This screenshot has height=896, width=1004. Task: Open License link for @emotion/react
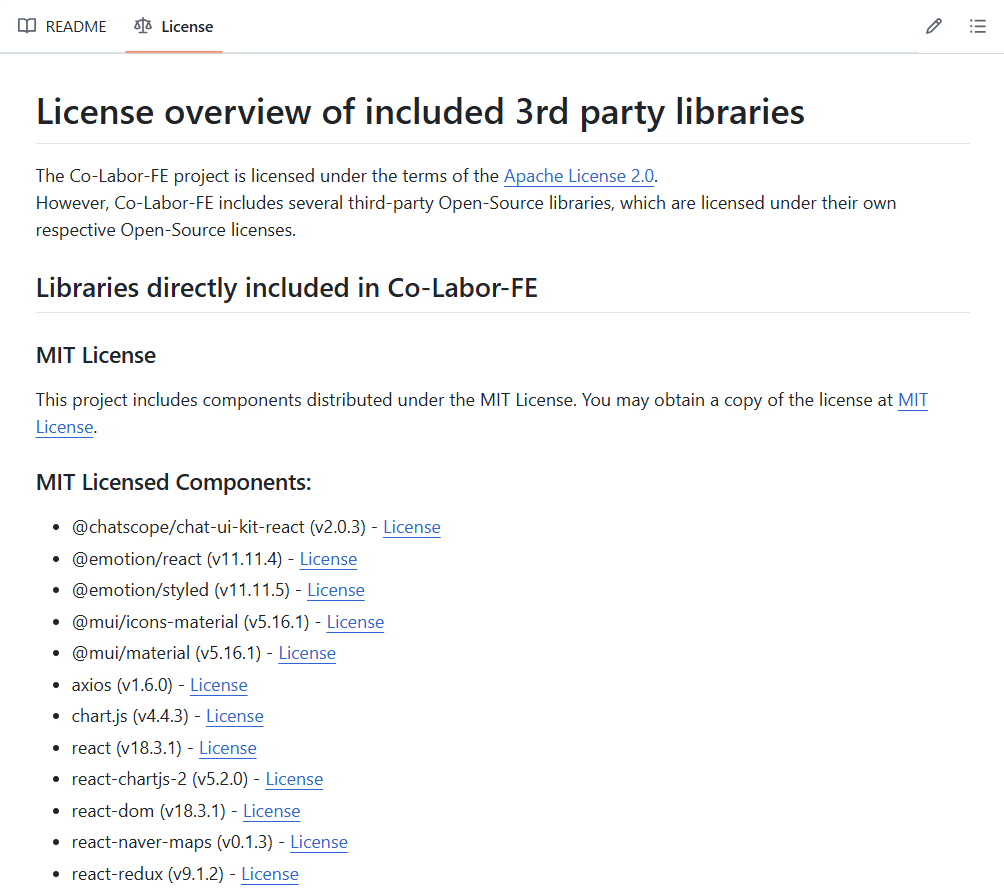pos(328,559)
